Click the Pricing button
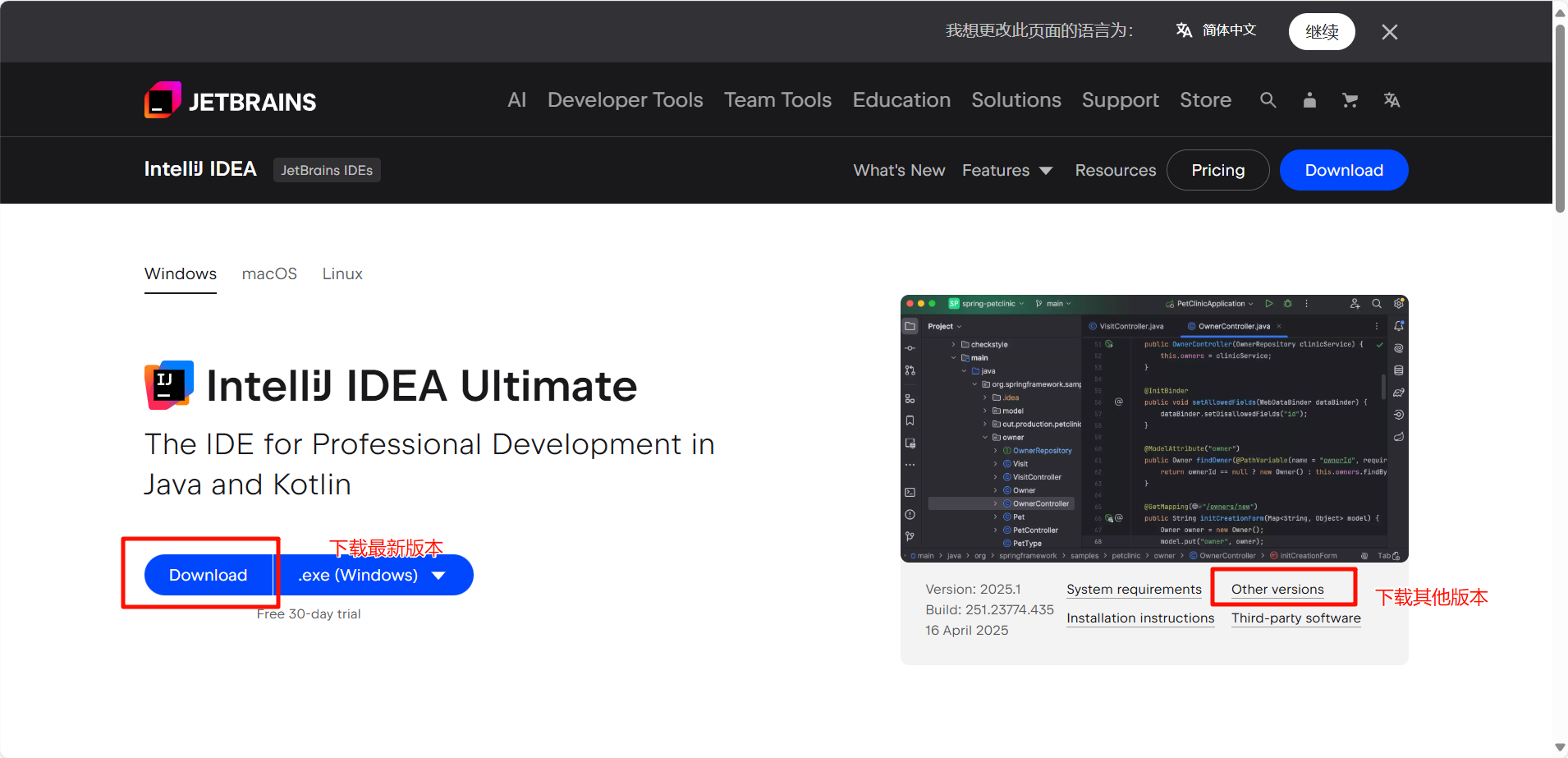The width and height of the screenshot is (1568, 758). (1218, 170)
